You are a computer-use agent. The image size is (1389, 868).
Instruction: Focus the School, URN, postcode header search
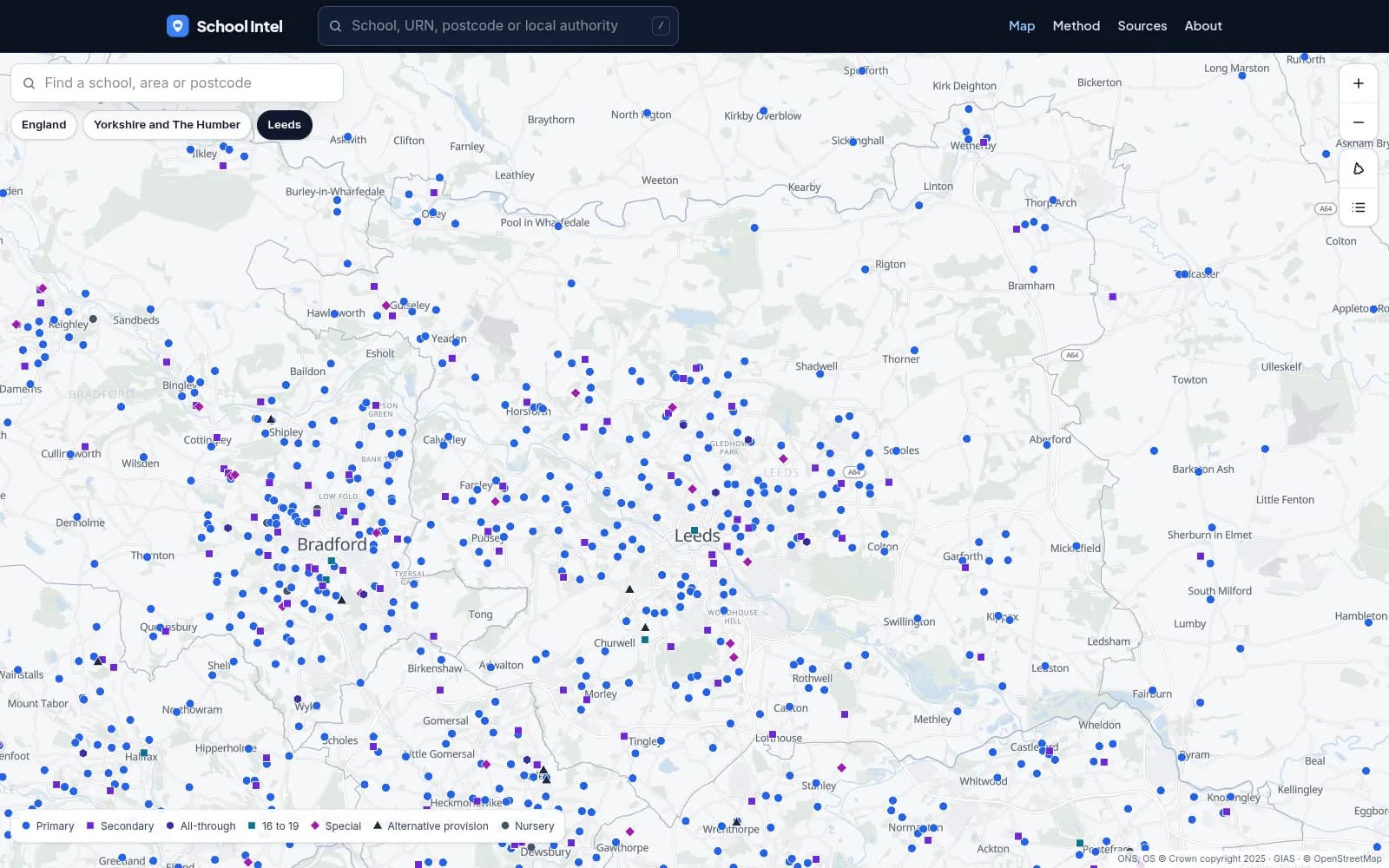pyautogui.click(x=498, y=26)
